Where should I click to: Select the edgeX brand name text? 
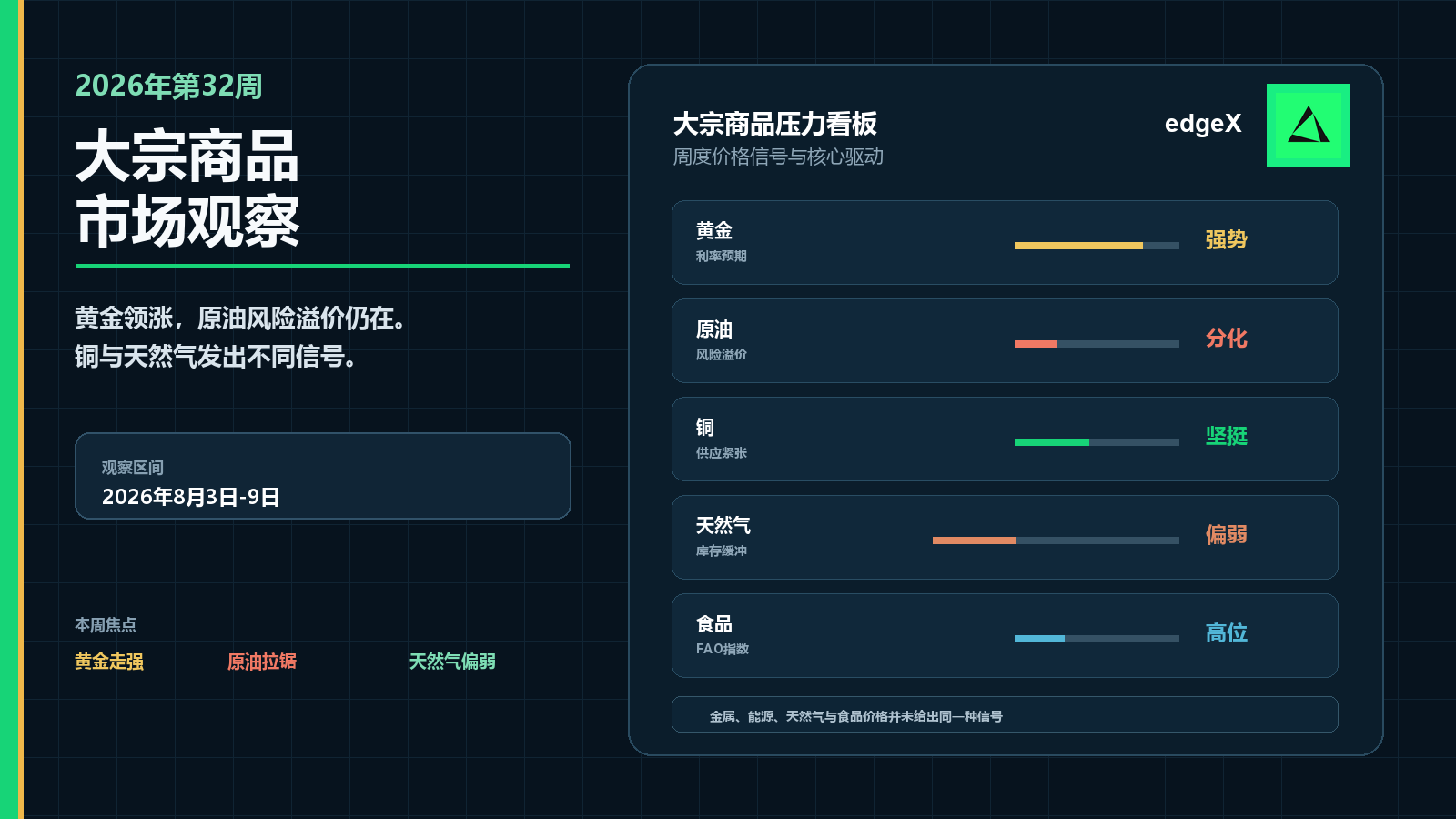point(1203,124)
